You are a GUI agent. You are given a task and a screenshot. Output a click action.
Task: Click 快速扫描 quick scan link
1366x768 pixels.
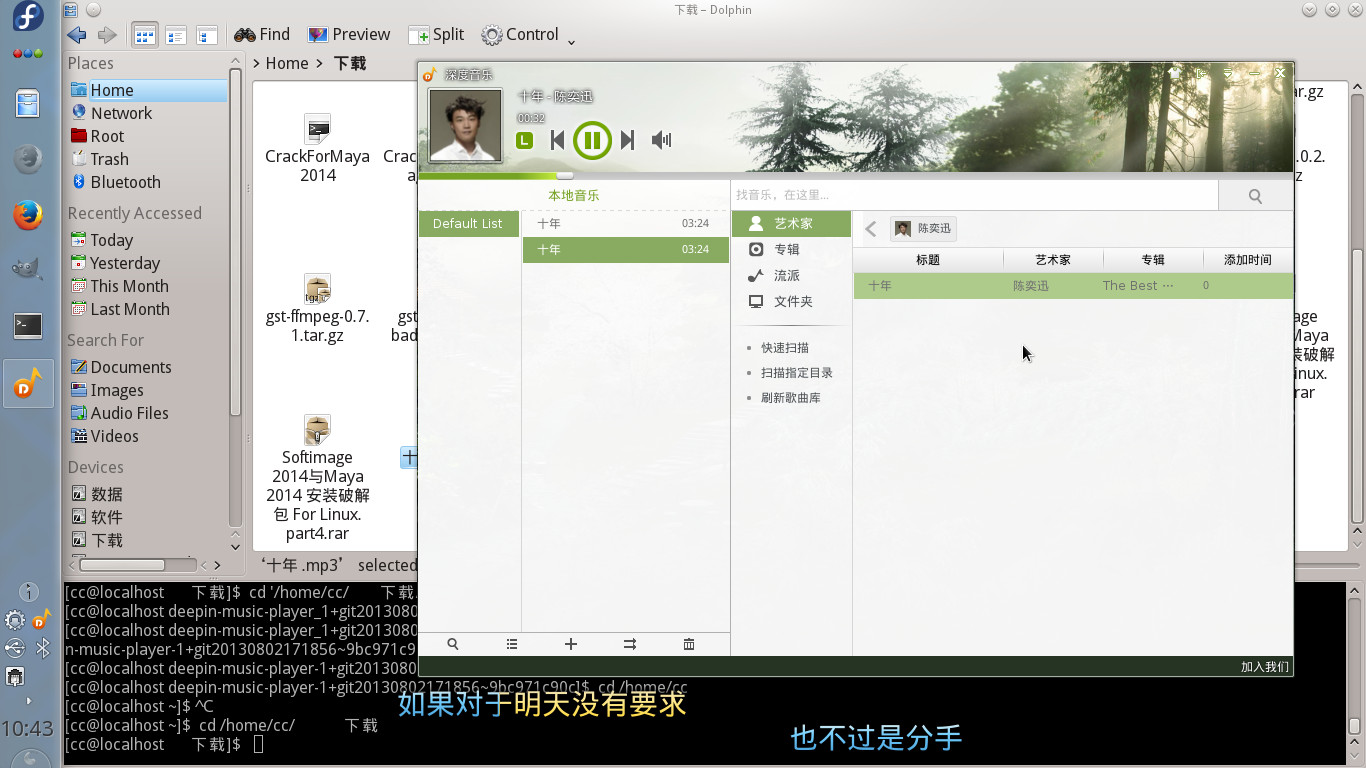[x=784, y=348]
